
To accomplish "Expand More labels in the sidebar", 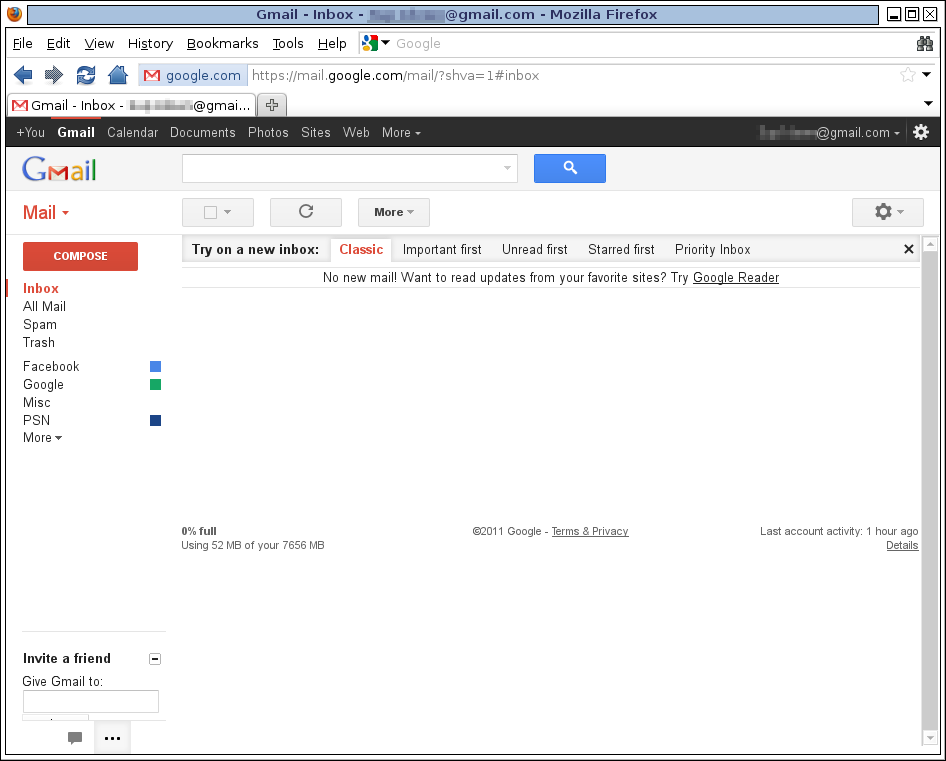I will tap(42, 438).
